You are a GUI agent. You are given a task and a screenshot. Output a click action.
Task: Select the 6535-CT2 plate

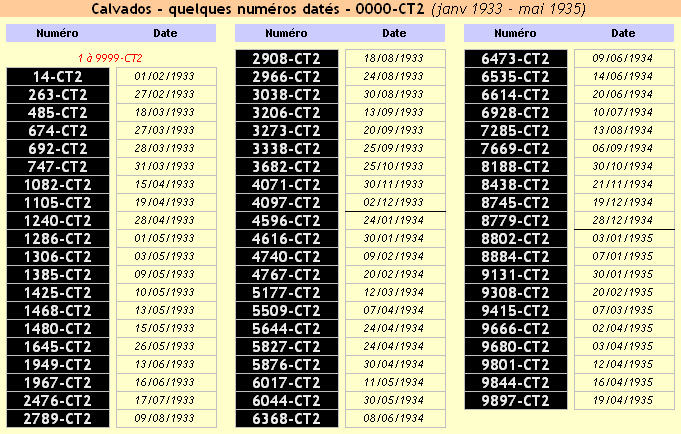click(x=516, y=76)
